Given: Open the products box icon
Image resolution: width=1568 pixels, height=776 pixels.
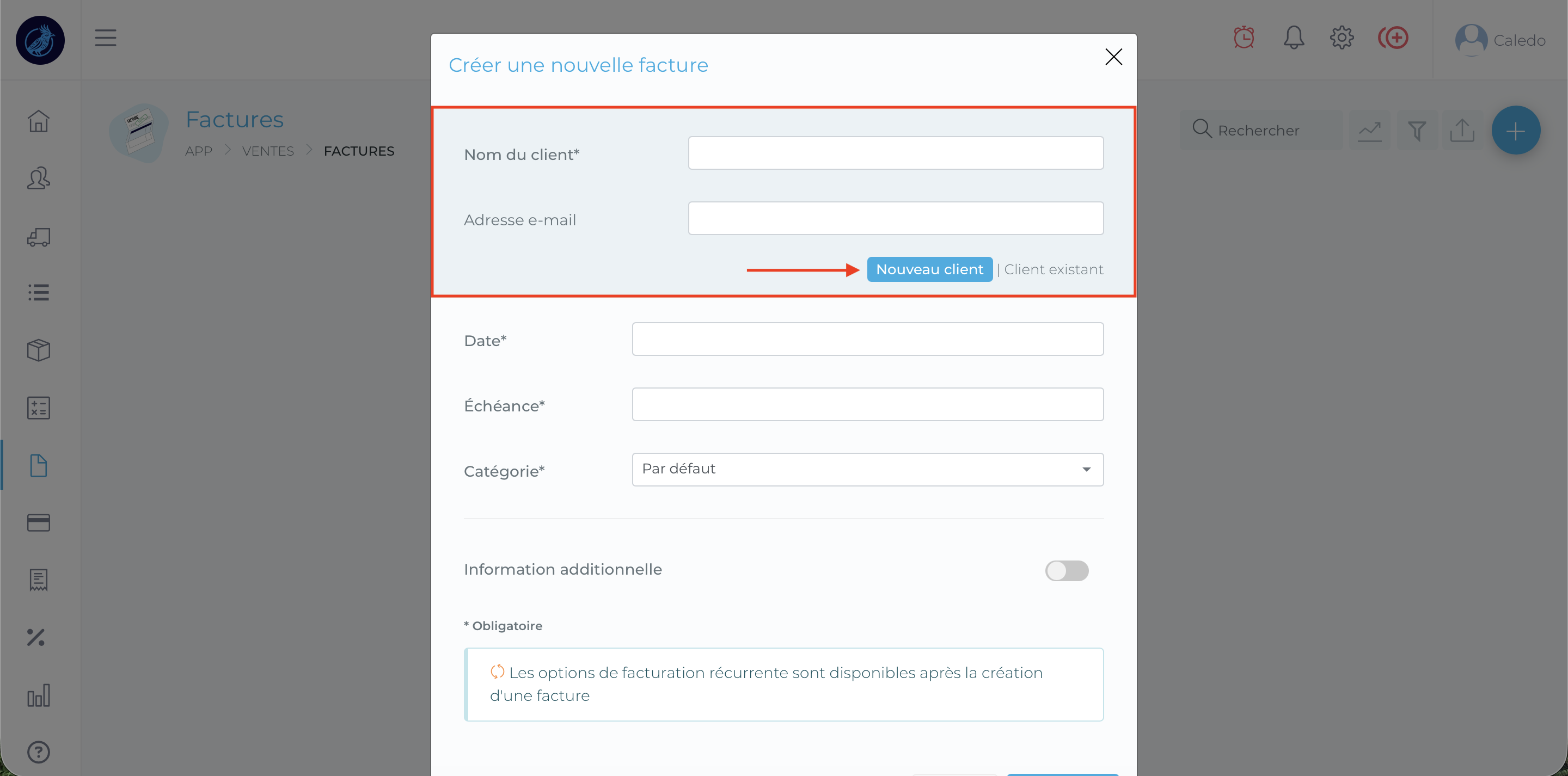Looking at the screenshot, I should click(x=38, y=350).
